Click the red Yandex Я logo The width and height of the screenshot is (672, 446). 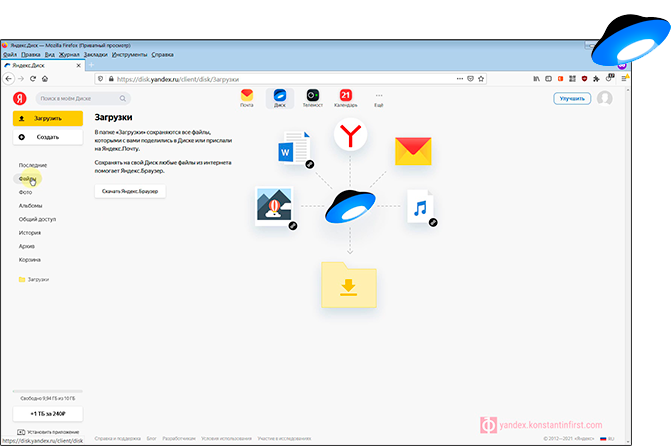(20, 99)
